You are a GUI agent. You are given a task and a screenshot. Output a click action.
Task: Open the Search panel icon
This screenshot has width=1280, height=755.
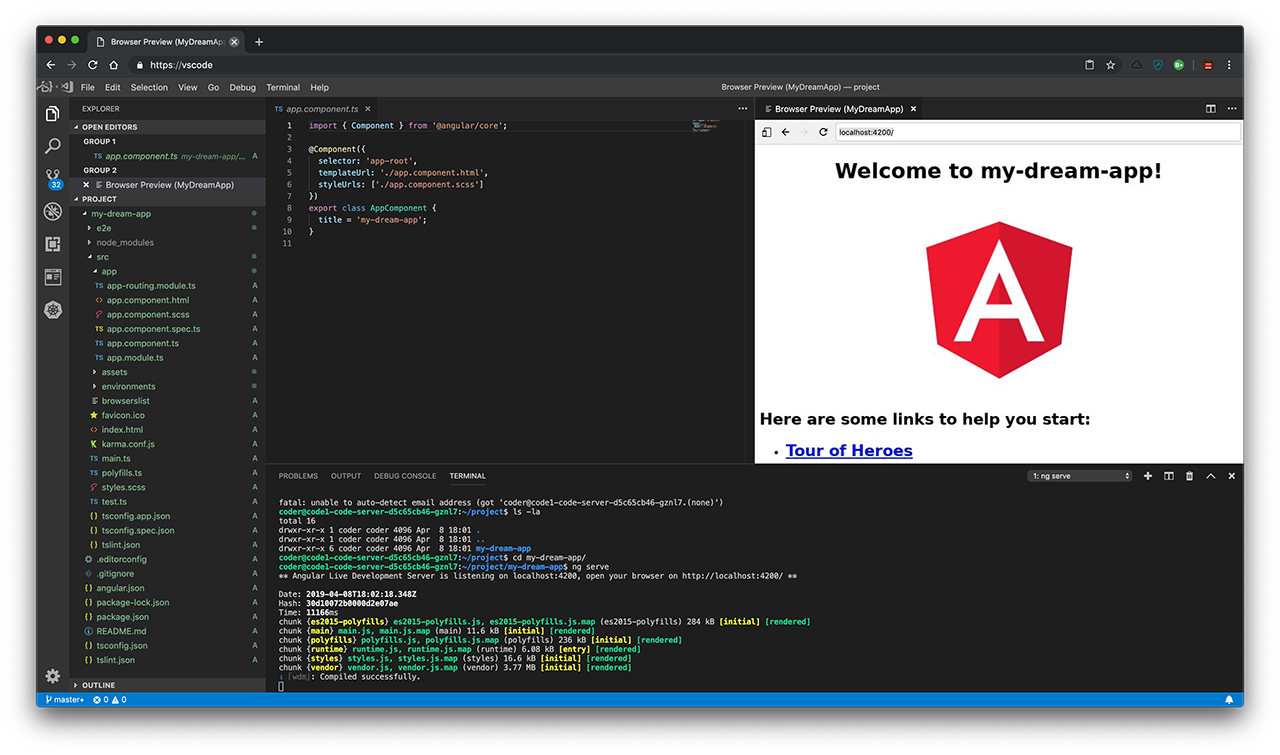pos(52,145)
